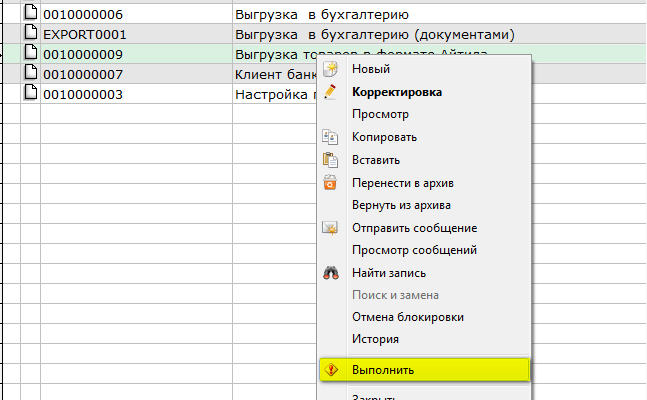Click the envelope icon beside Отправить сообщение

click(x=331, y=228)
